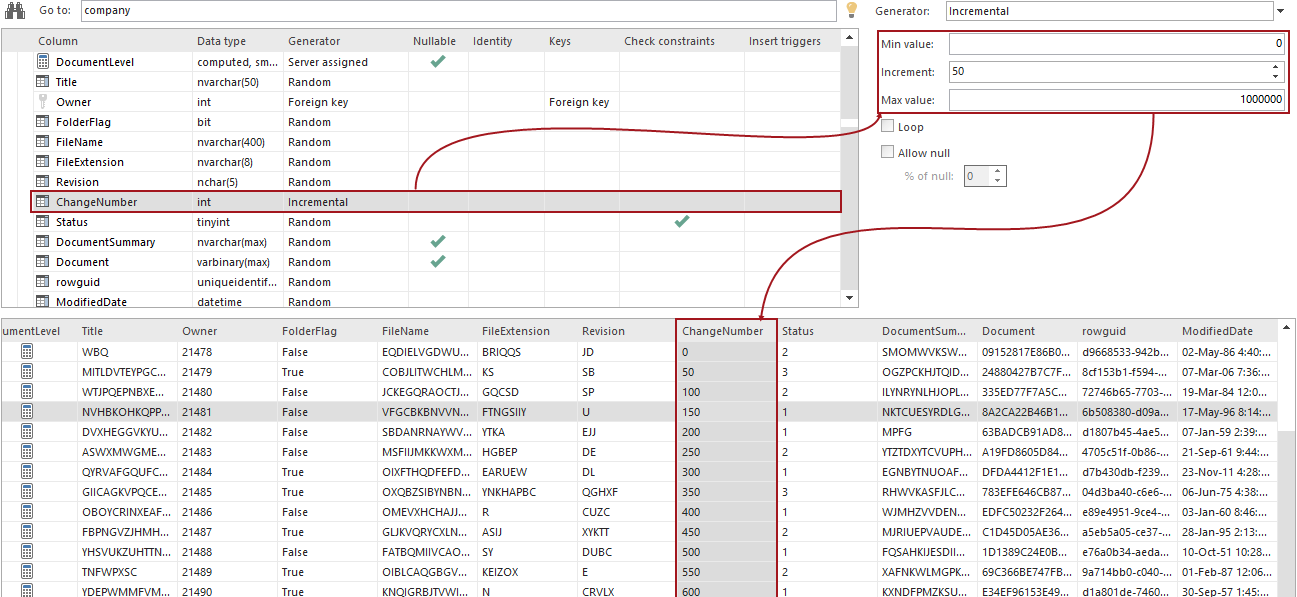Click the DocumentLevel column icon

tap(43, 62)
